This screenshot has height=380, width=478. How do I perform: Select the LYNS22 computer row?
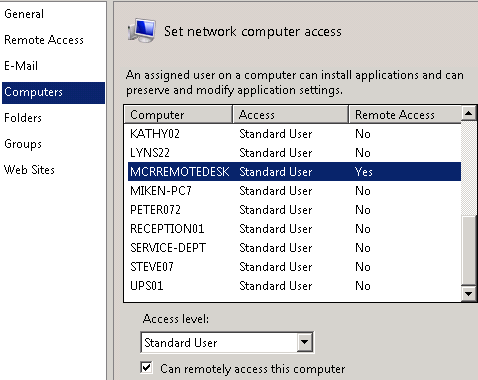point(294,153)
